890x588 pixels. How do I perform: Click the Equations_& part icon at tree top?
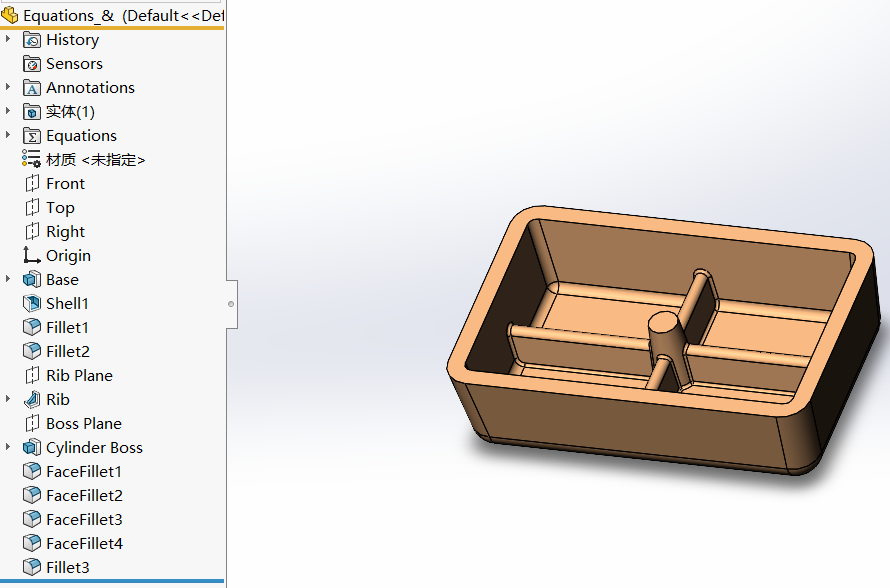coord(10,15)
